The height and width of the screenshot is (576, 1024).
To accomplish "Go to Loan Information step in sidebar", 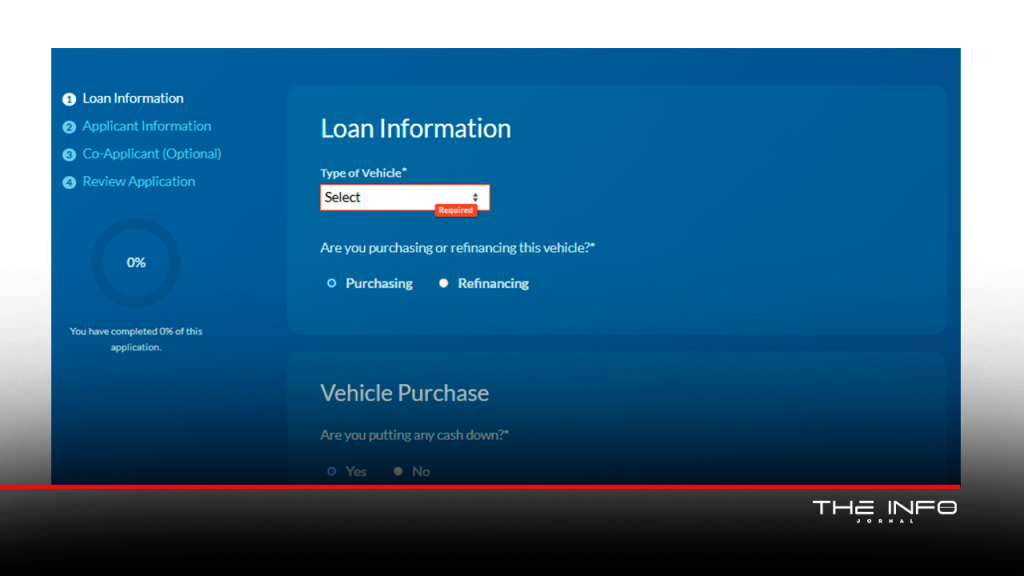I will coord(133,99).
